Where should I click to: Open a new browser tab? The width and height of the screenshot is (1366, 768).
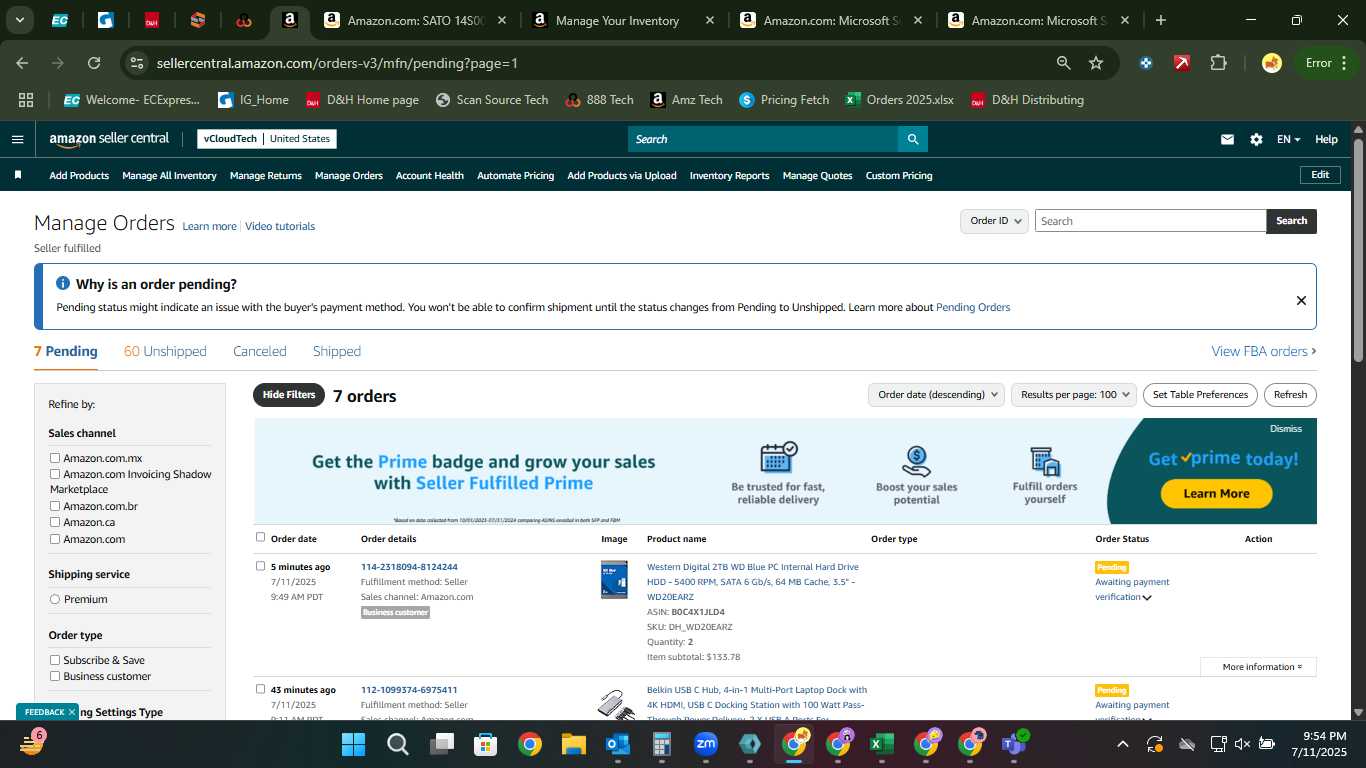point(1160,20)
